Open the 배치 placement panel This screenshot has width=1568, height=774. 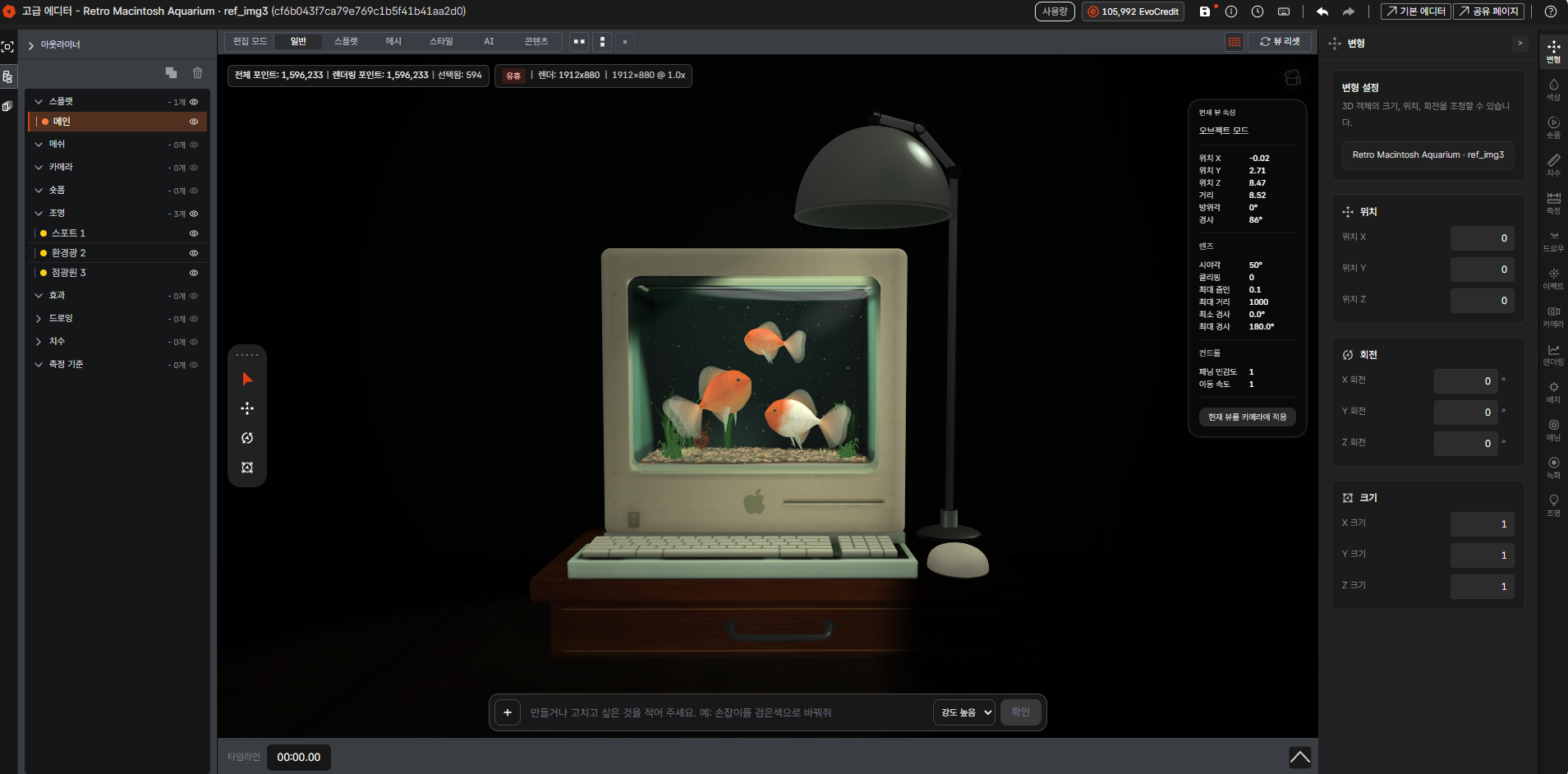click(x=1553, y=392)
